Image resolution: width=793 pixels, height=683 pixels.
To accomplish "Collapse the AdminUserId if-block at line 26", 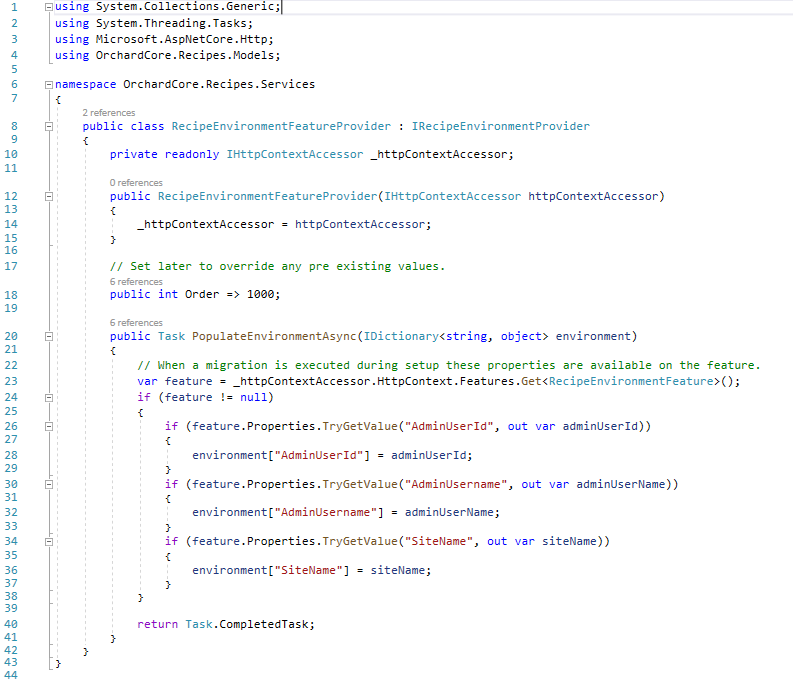I will tap(49, 426).
